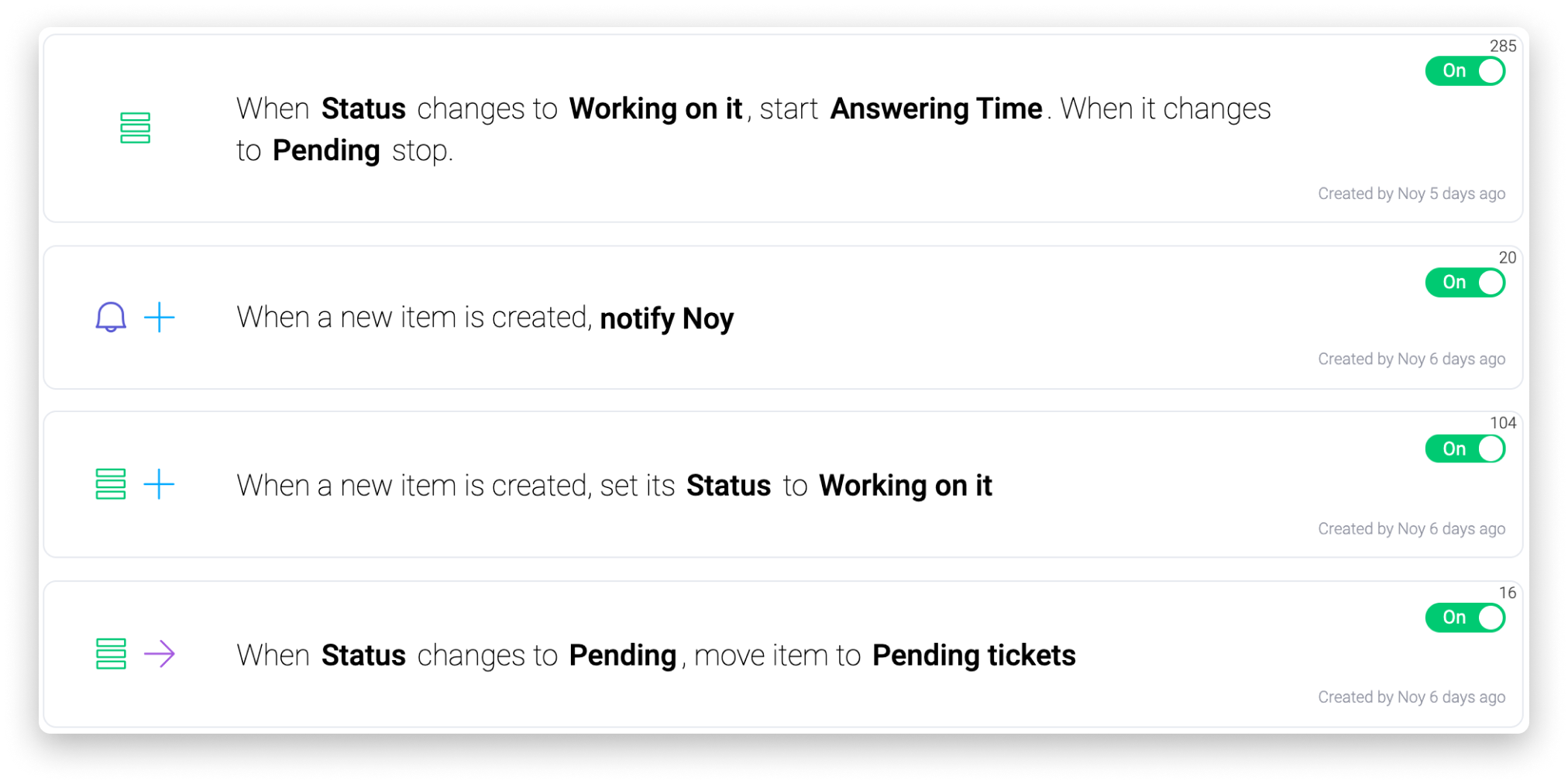Open the Pending tickets group selector
The width and height of the screenshot is (1568, 784).
click(974, 655)
